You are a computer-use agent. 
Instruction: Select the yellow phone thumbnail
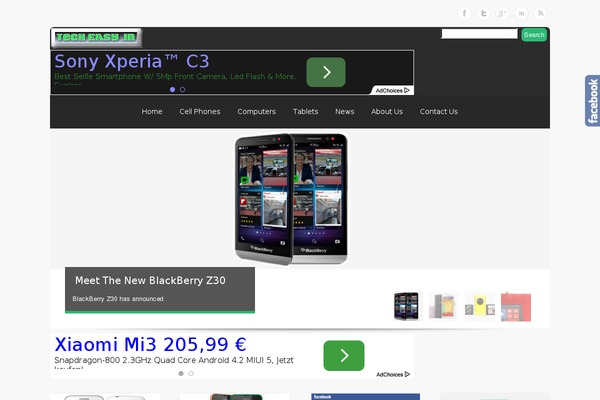[480, 306]
